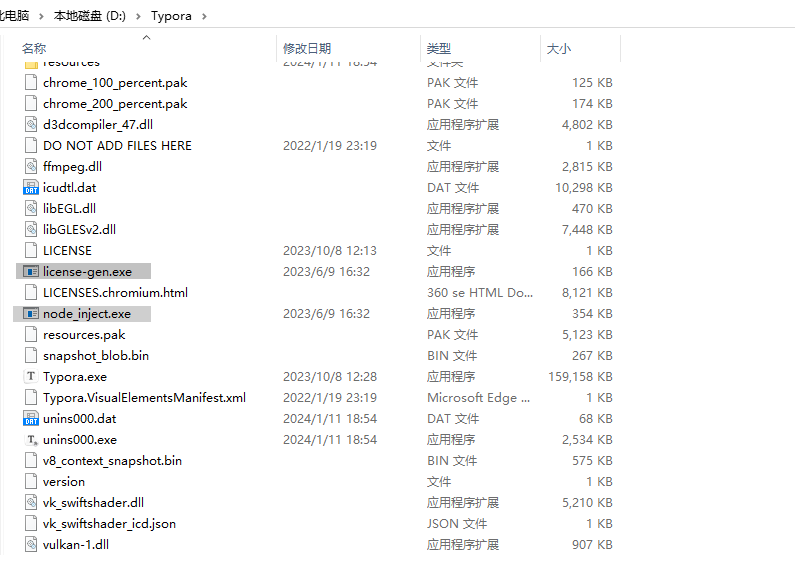
Task: Click the 10,298 KB size value
Action: click(584, 188)
